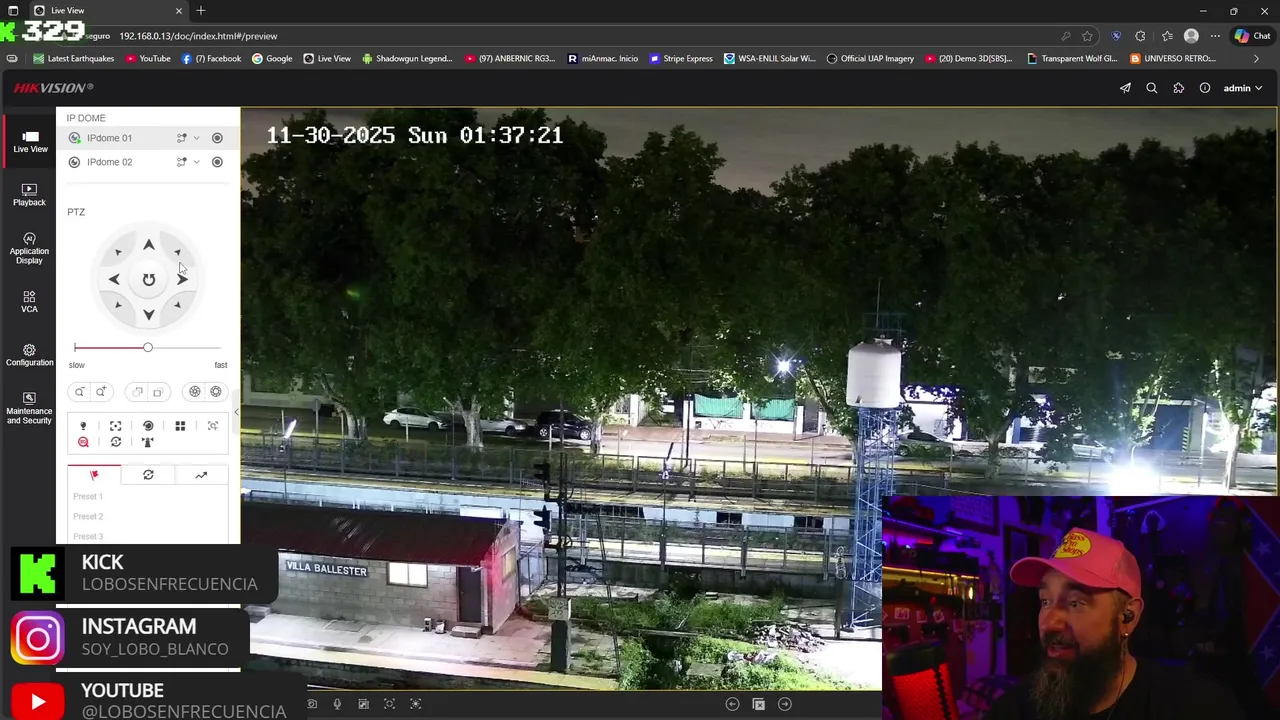The image size is (1280, 720).
Task: Pan camera up with PTZ arrow
Action: click(148, 245)
